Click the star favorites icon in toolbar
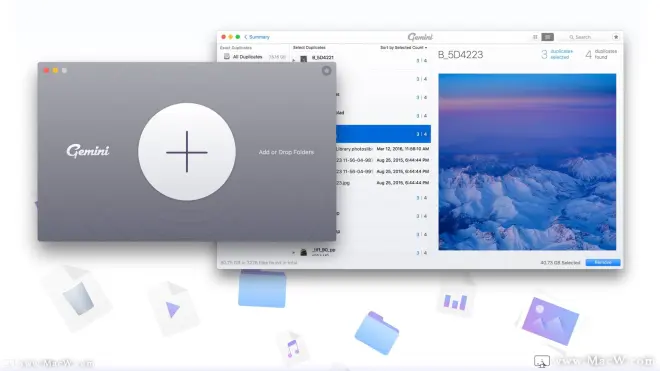 point(616,37)
